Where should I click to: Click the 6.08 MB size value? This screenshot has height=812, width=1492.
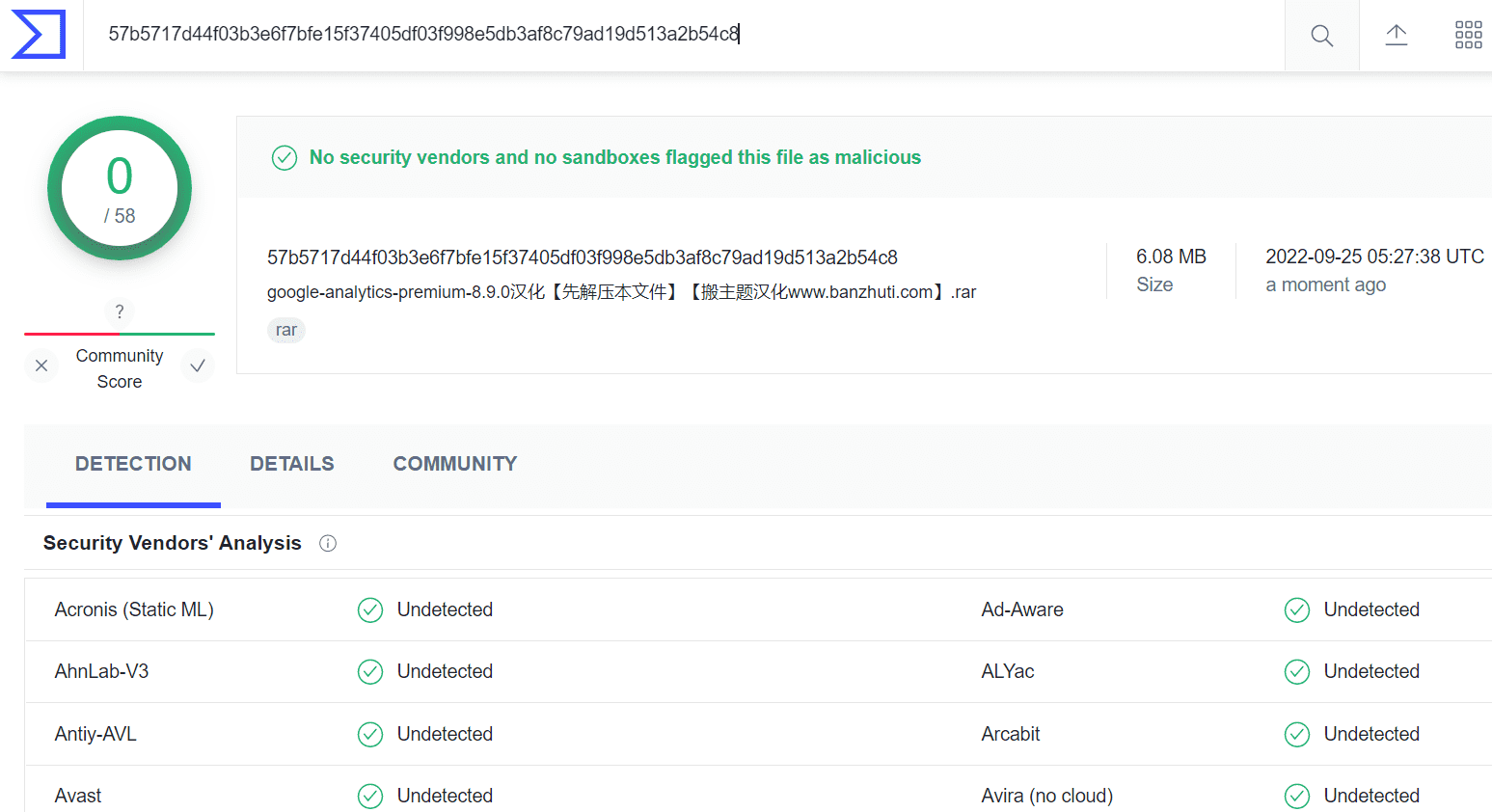tap(1171, 257)
